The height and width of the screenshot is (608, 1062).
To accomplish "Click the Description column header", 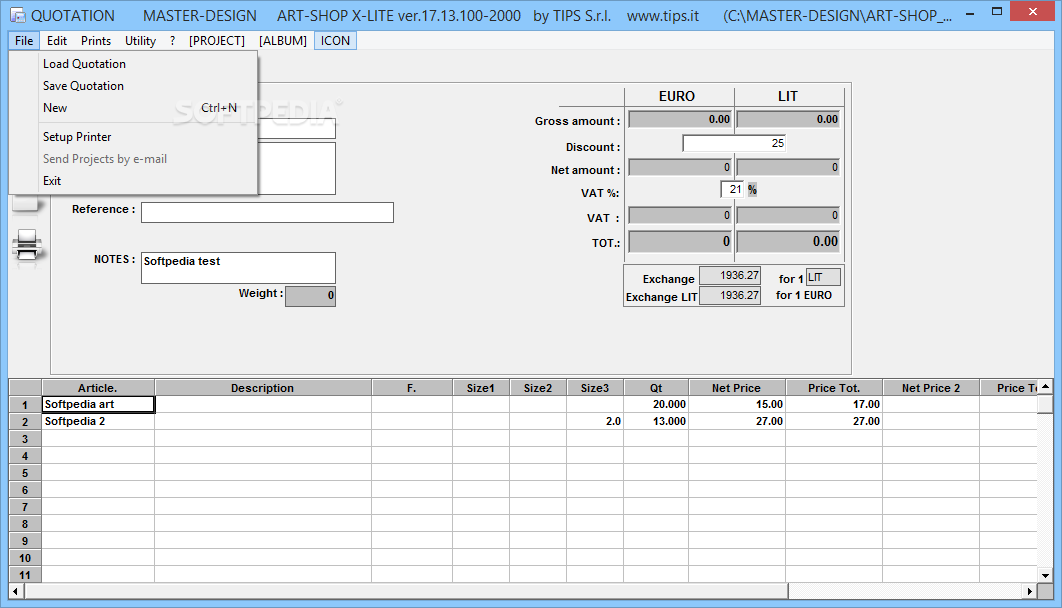I will [x=263, y=388].
